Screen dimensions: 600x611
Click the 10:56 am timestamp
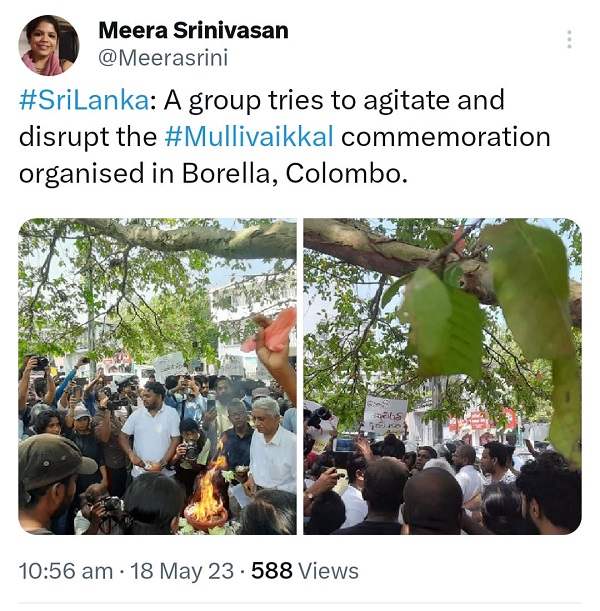click(x=66, y=571)
